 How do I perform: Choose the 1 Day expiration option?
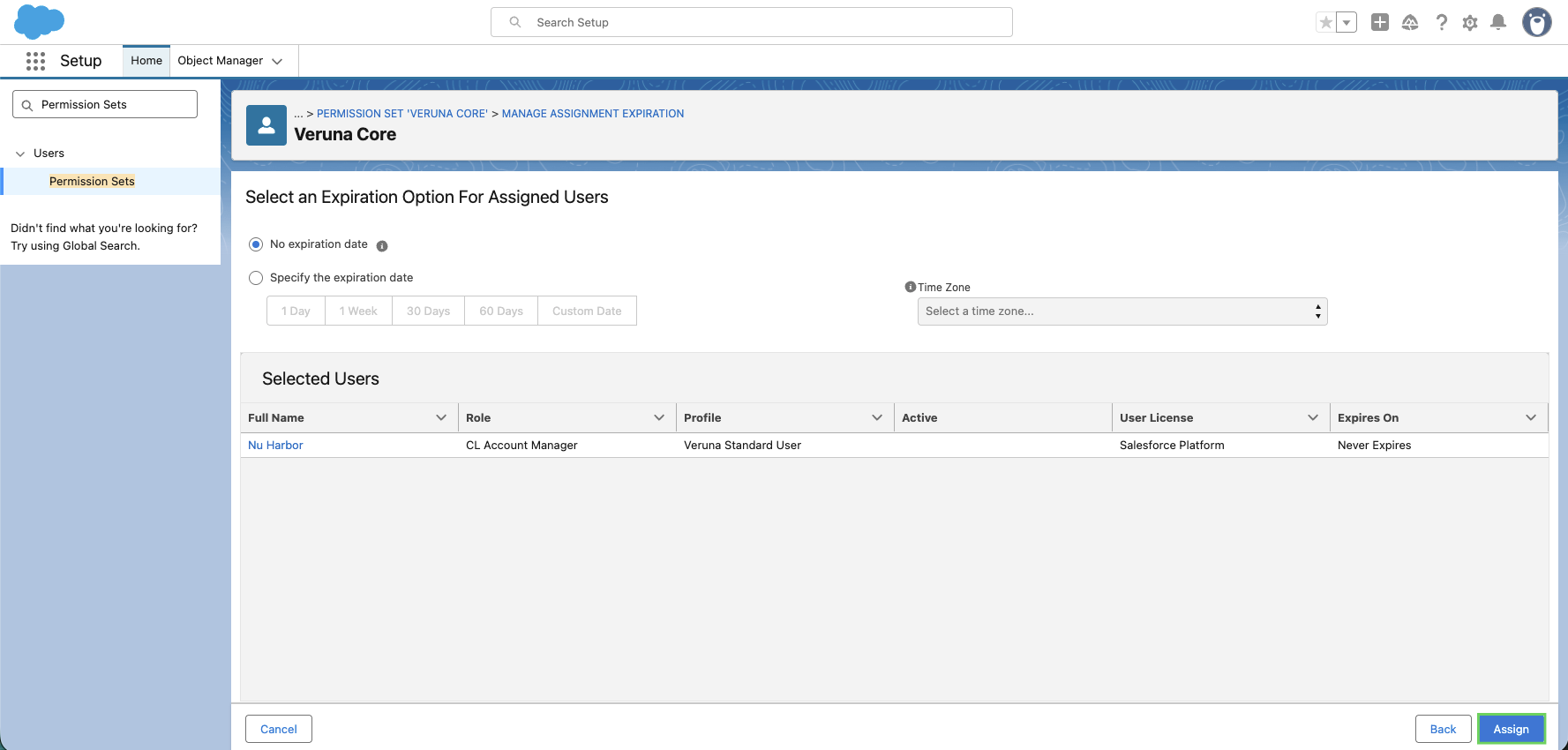click(x=296, y=311)
